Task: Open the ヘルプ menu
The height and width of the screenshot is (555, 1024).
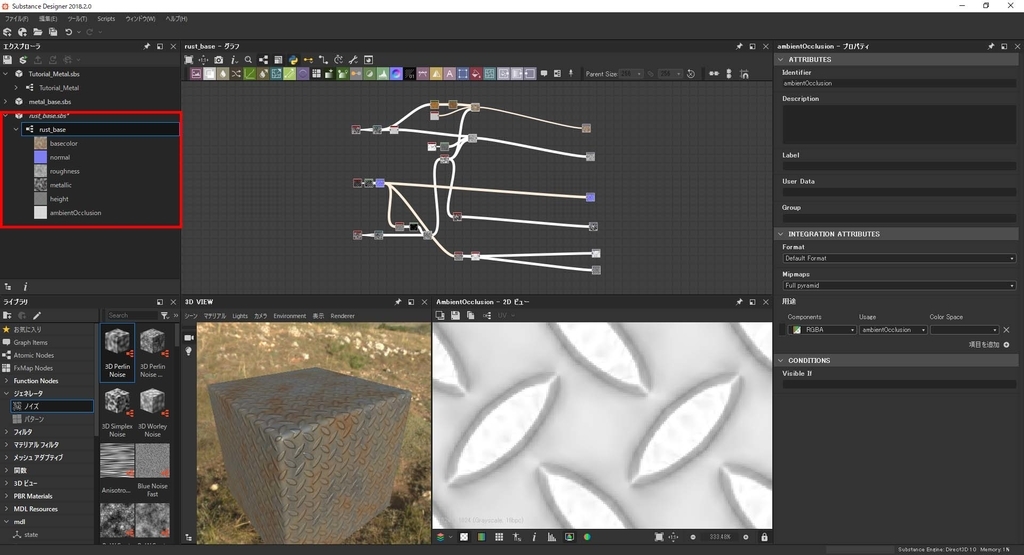Action: (176, 19)
